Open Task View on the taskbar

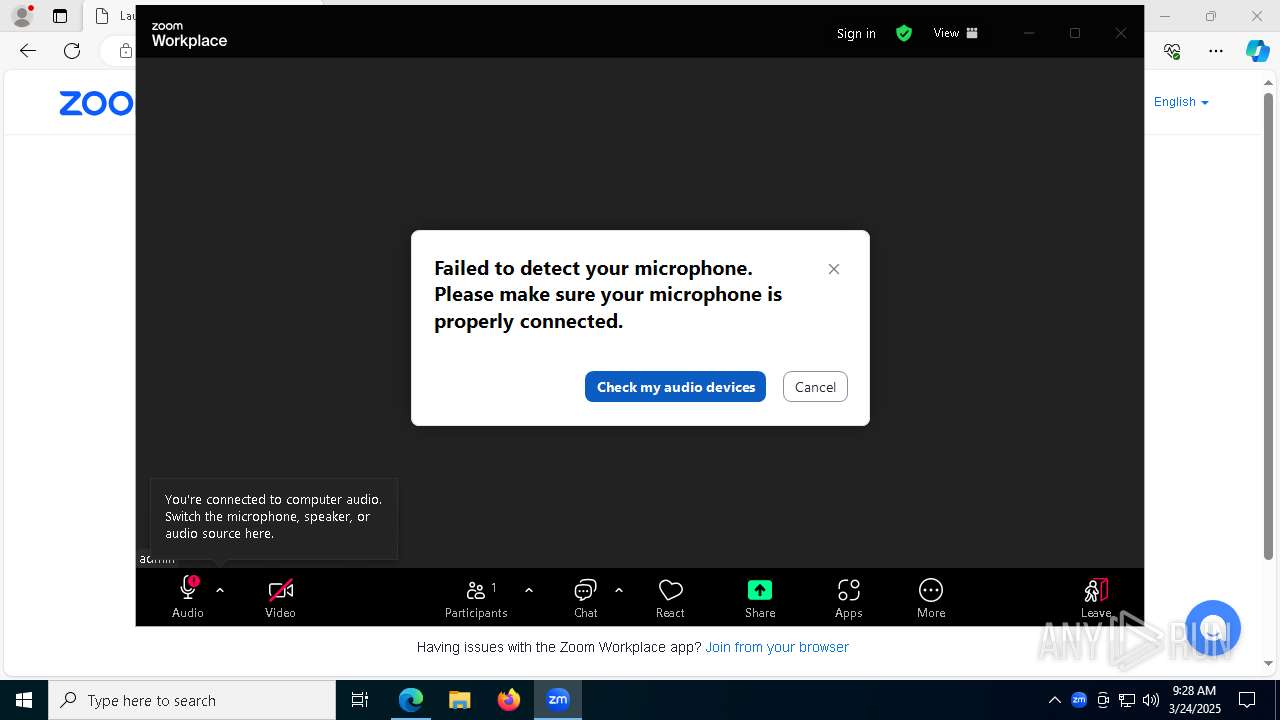360,700
